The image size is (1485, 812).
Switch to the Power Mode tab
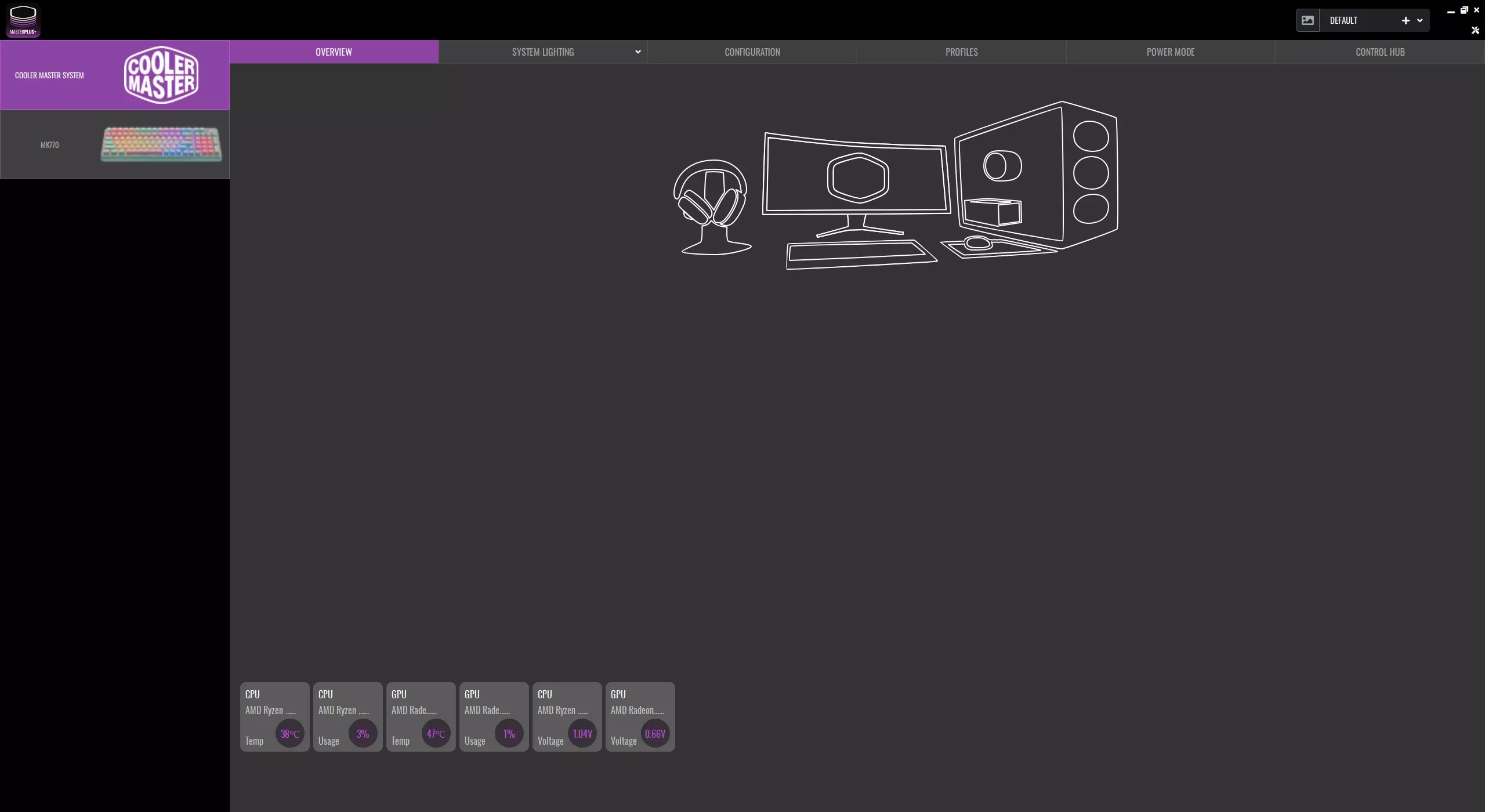click(x=1171, y=52)
